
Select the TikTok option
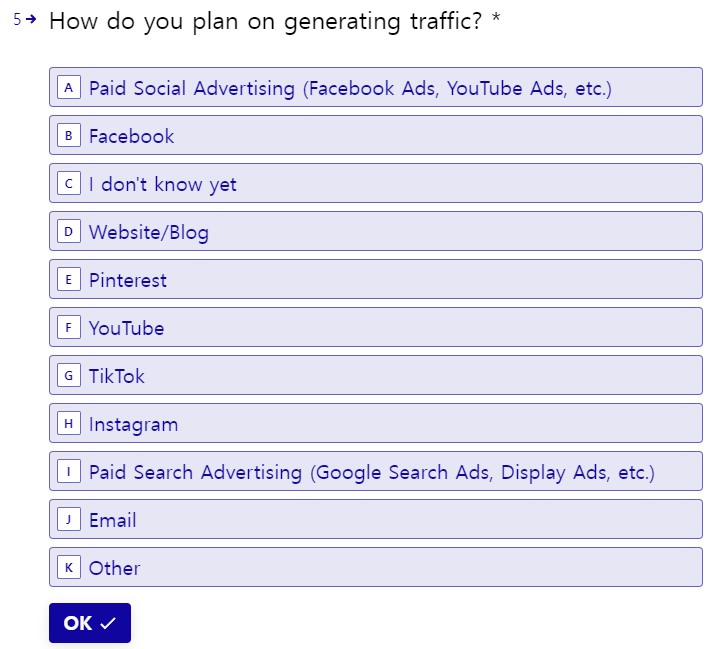point(376,375)
